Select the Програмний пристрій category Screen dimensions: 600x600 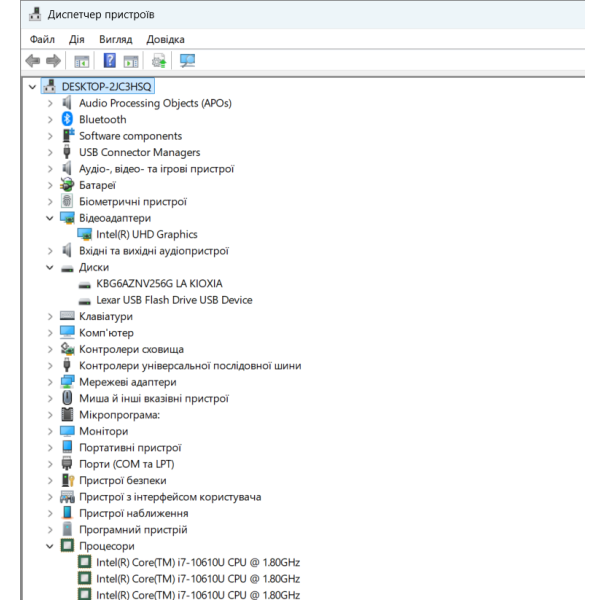[133, 530]
